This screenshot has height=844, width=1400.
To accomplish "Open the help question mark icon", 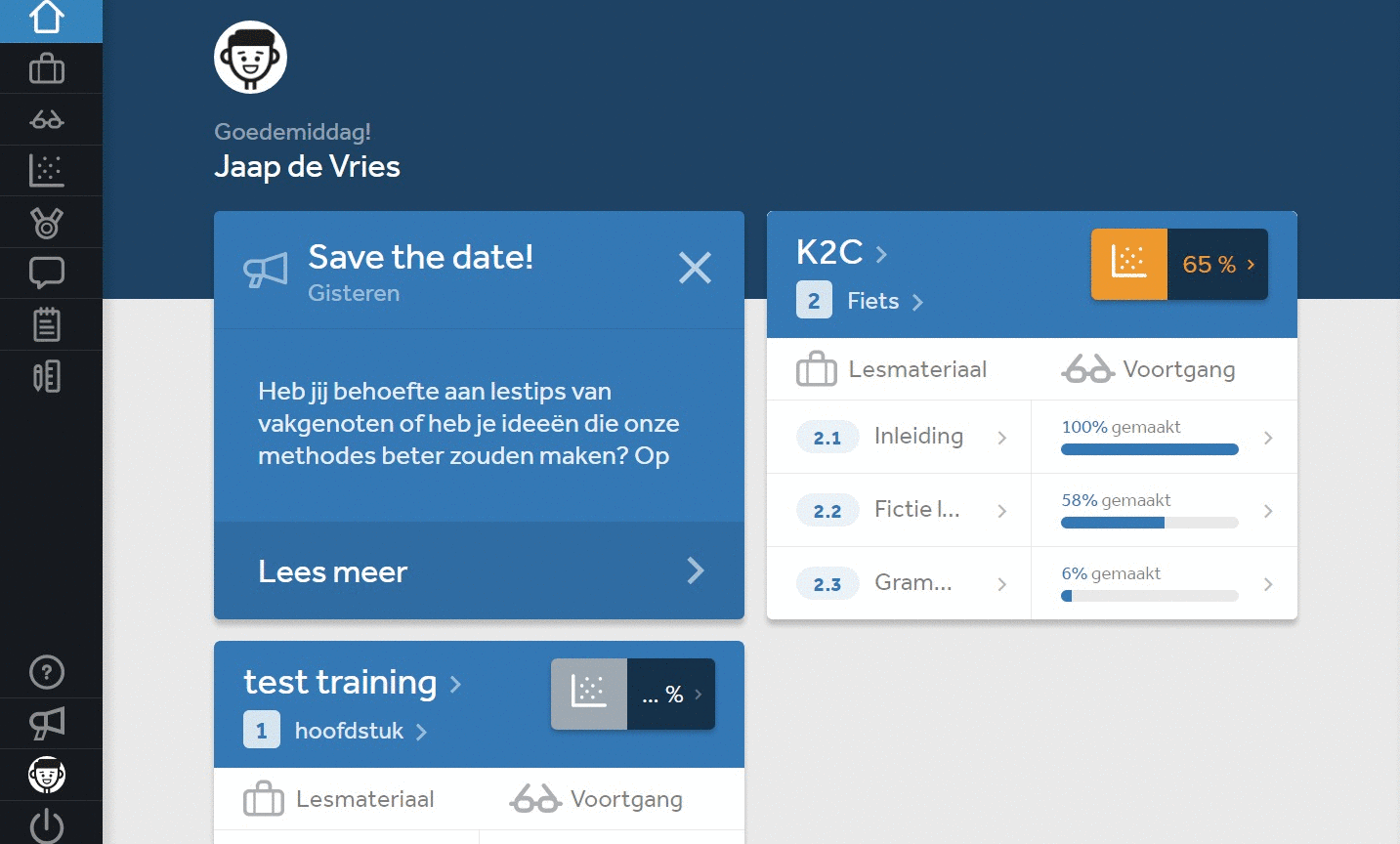I will tap(47, 672).
